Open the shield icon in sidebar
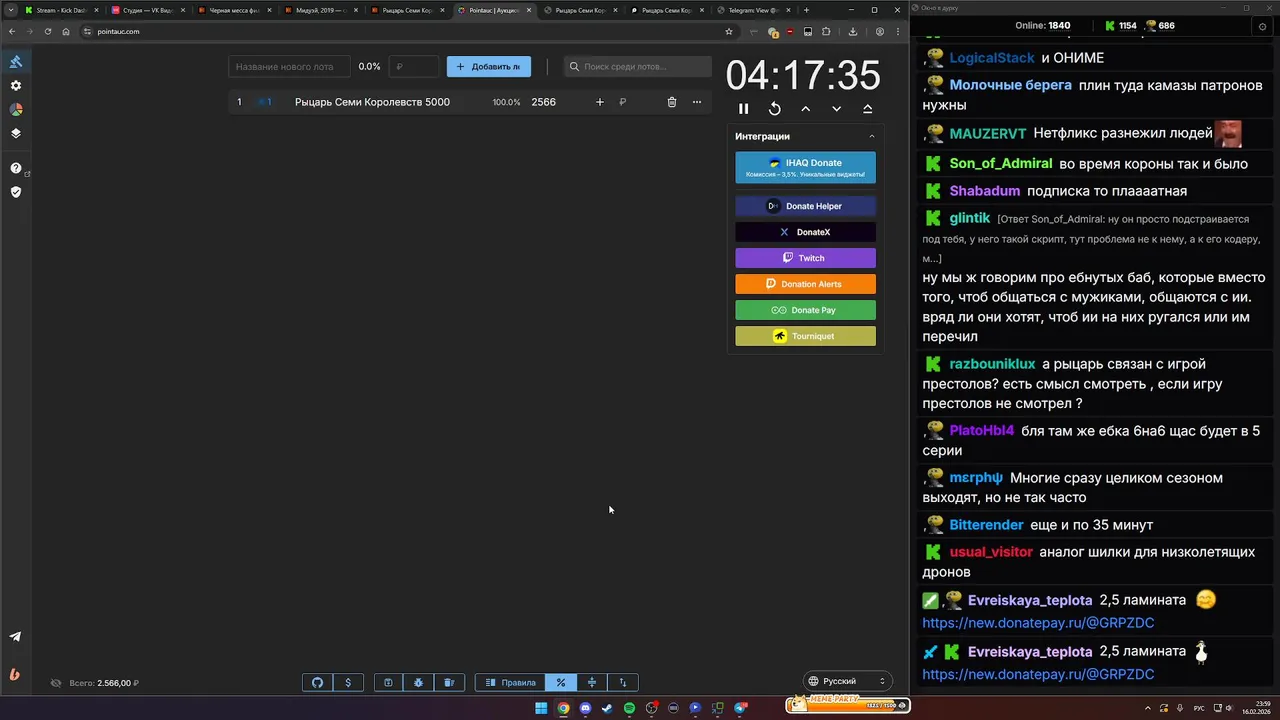Image resolution: width=1280 pixels, height=720 pixels. 16,192
